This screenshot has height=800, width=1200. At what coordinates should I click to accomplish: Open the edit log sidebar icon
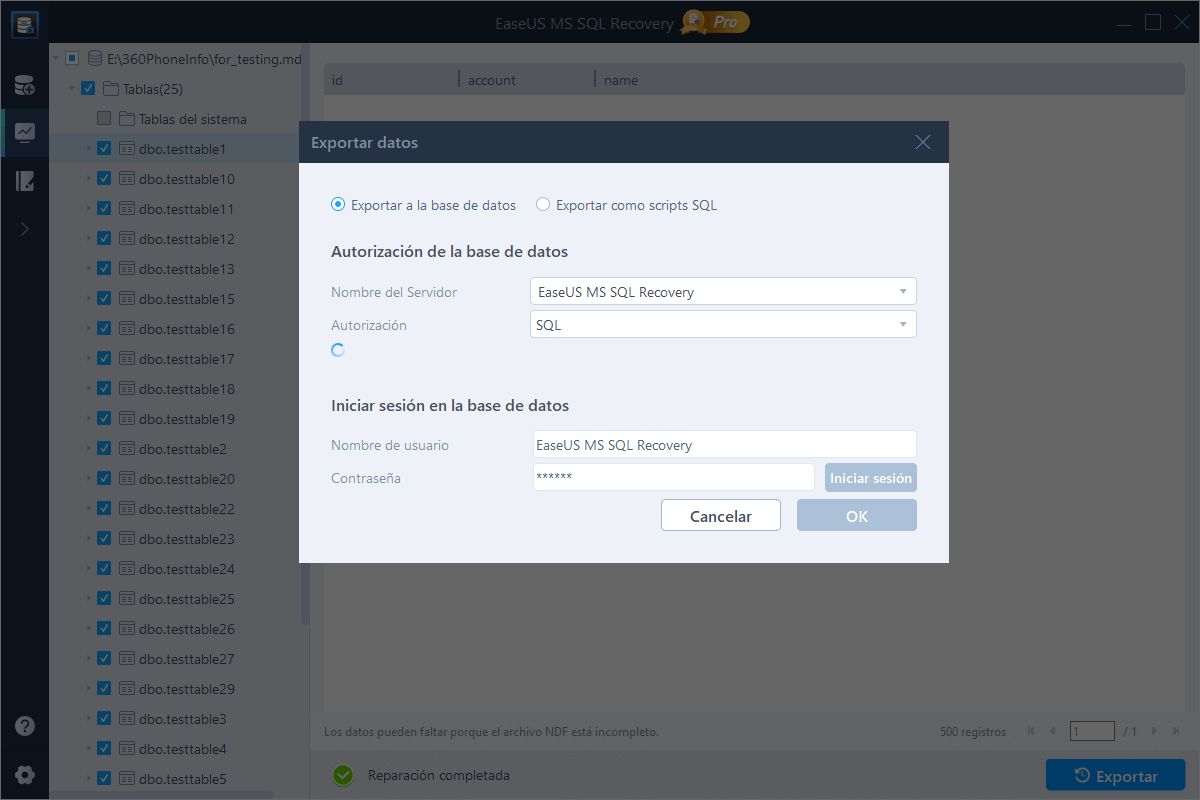point(25,181)
